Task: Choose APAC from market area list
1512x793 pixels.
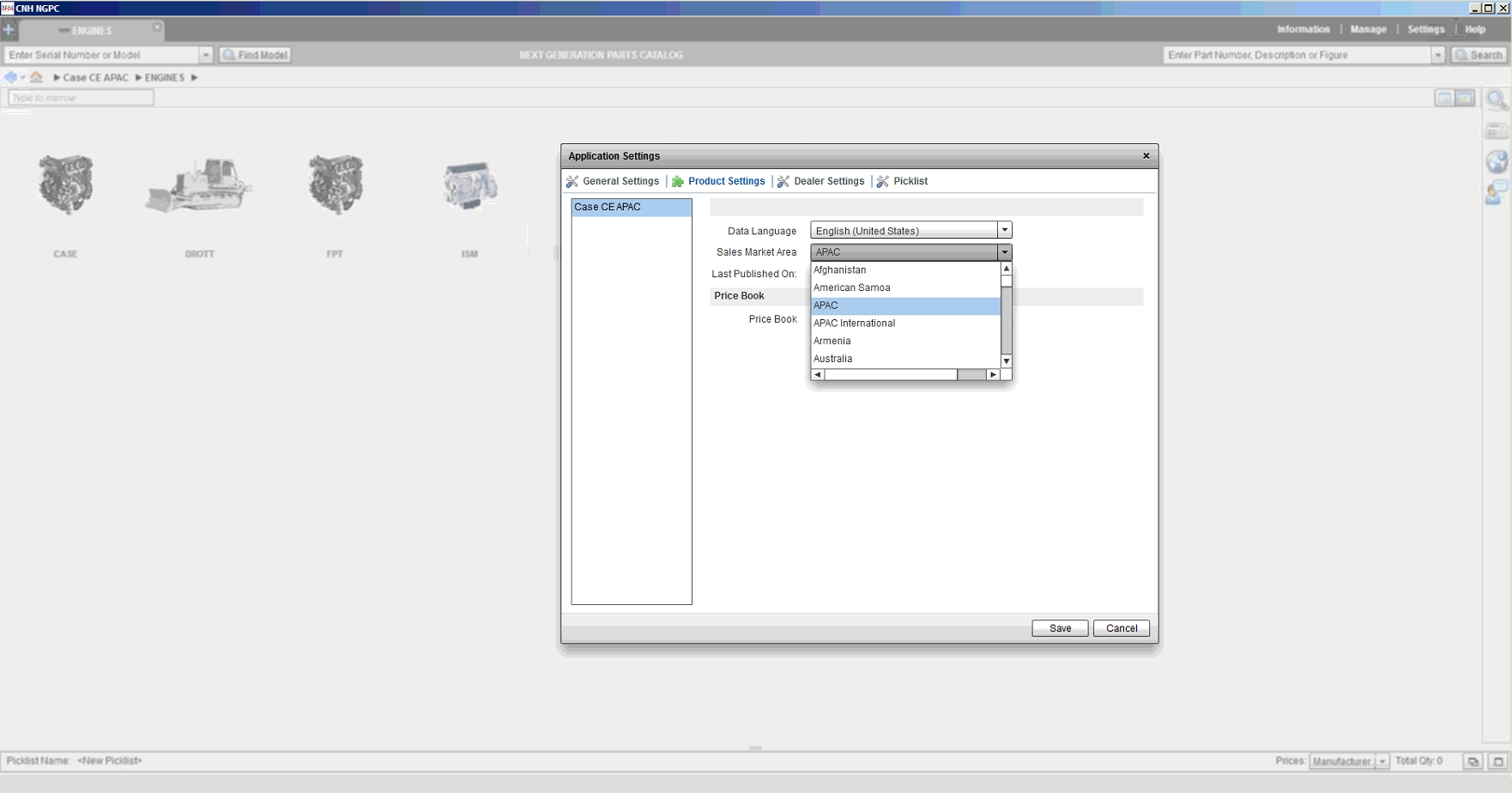Action: pos(906,306)
